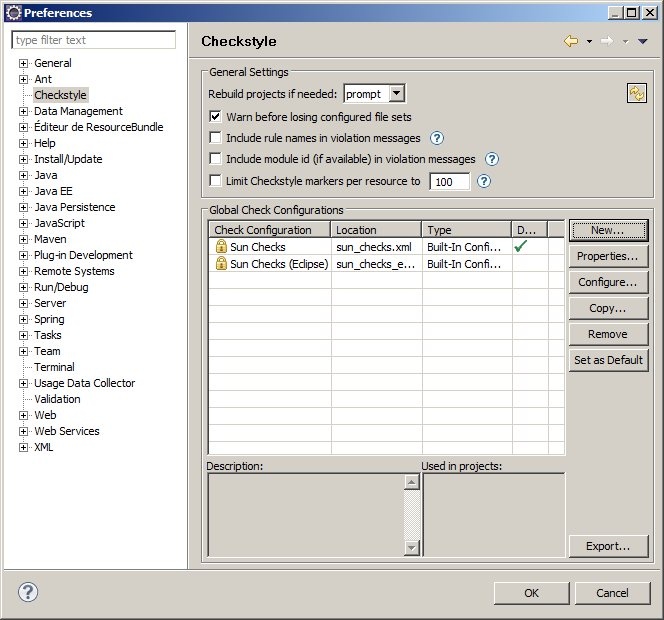Enable Include rule names in violation messages
This screenshot has height=620, width=664.
(x=215, y=138)
